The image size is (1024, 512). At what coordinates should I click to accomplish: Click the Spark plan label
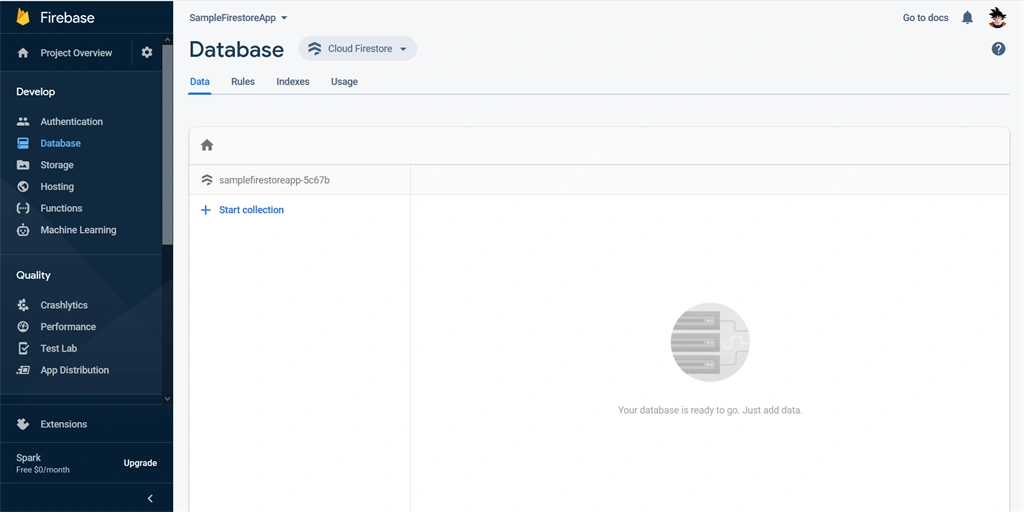point(29,458)
